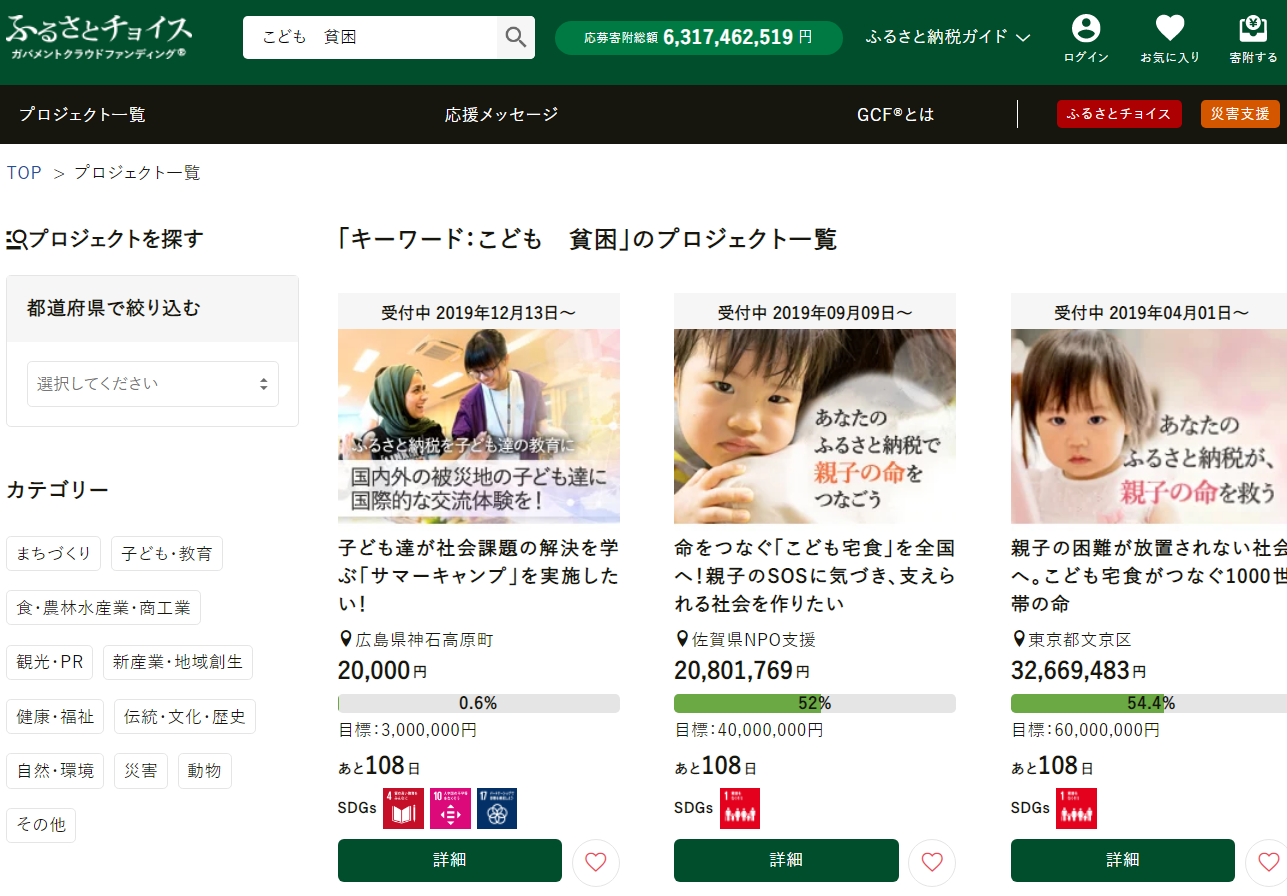Click SDG 10 inequality icon on first project
This screenshot has width=1287, height=896.
[450, 808]
